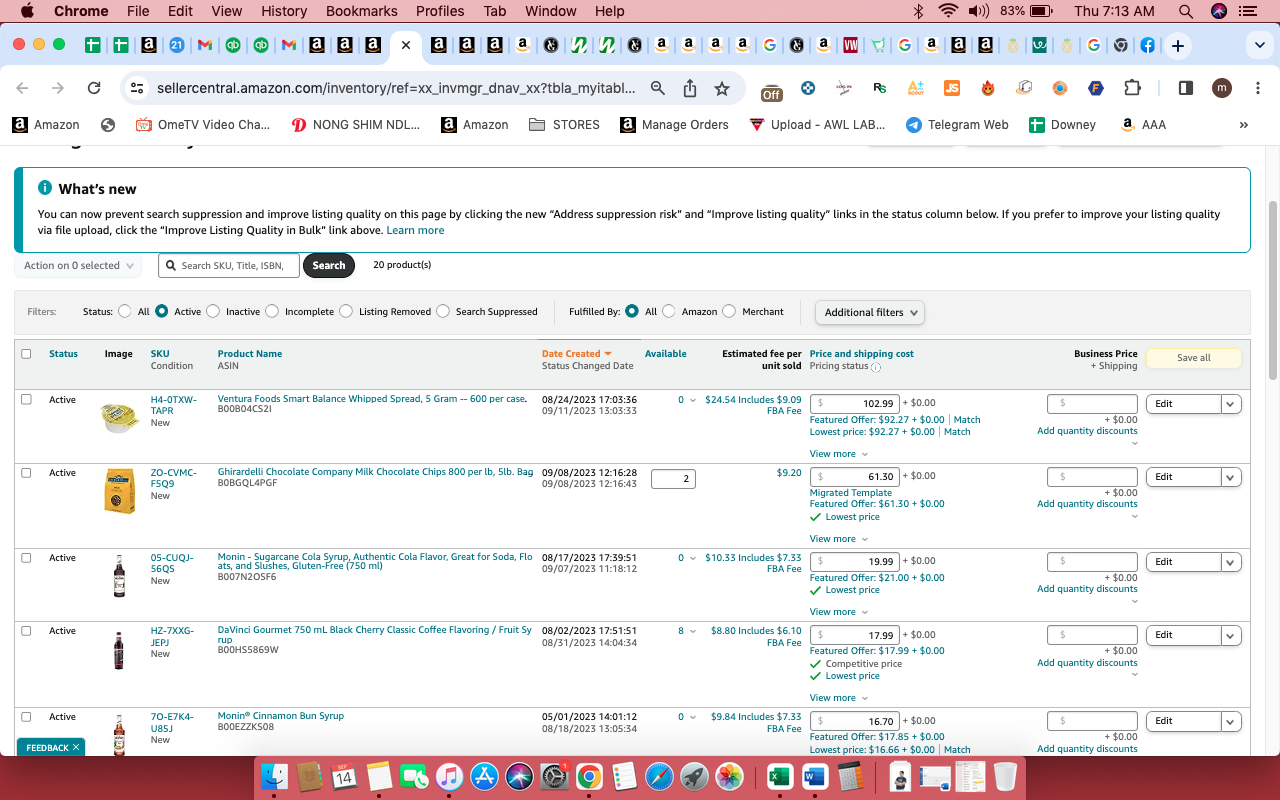
Task: Reload the Seller Central page
Action: [x=94, y=88]
